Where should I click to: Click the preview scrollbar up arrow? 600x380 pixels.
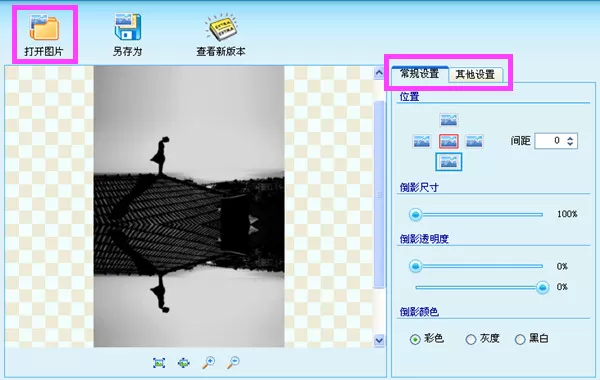[x=379, y=73]
